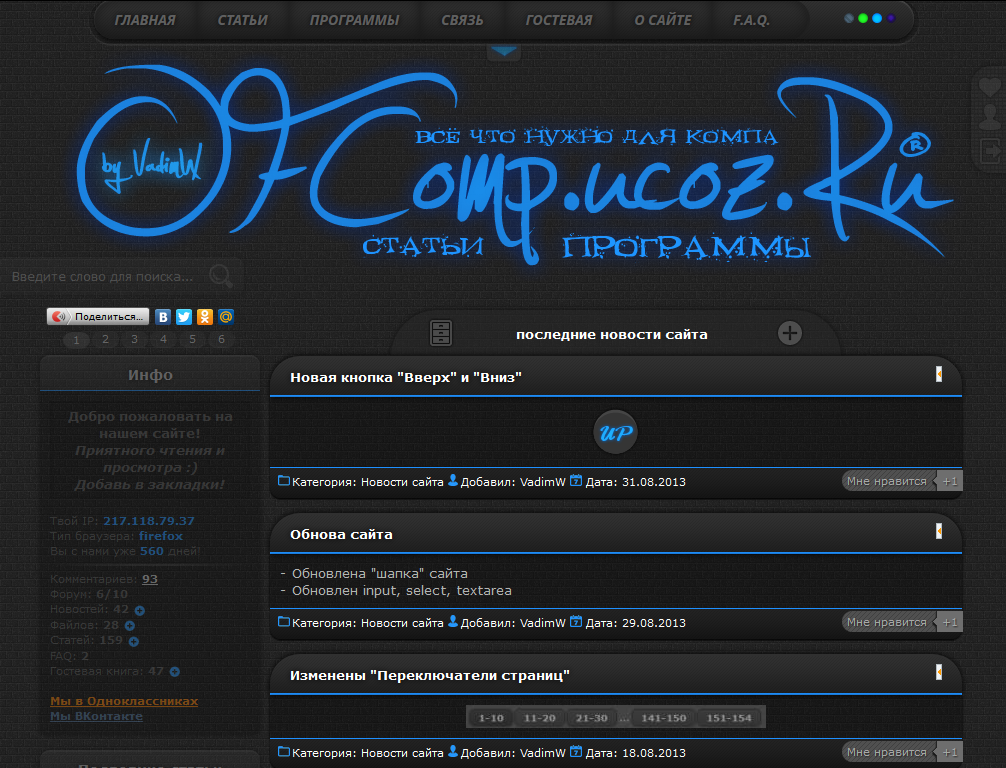Expand news with plus icon beside последние новости
Viewport: 1006px width, 768px height.
[x=790, y=333]
